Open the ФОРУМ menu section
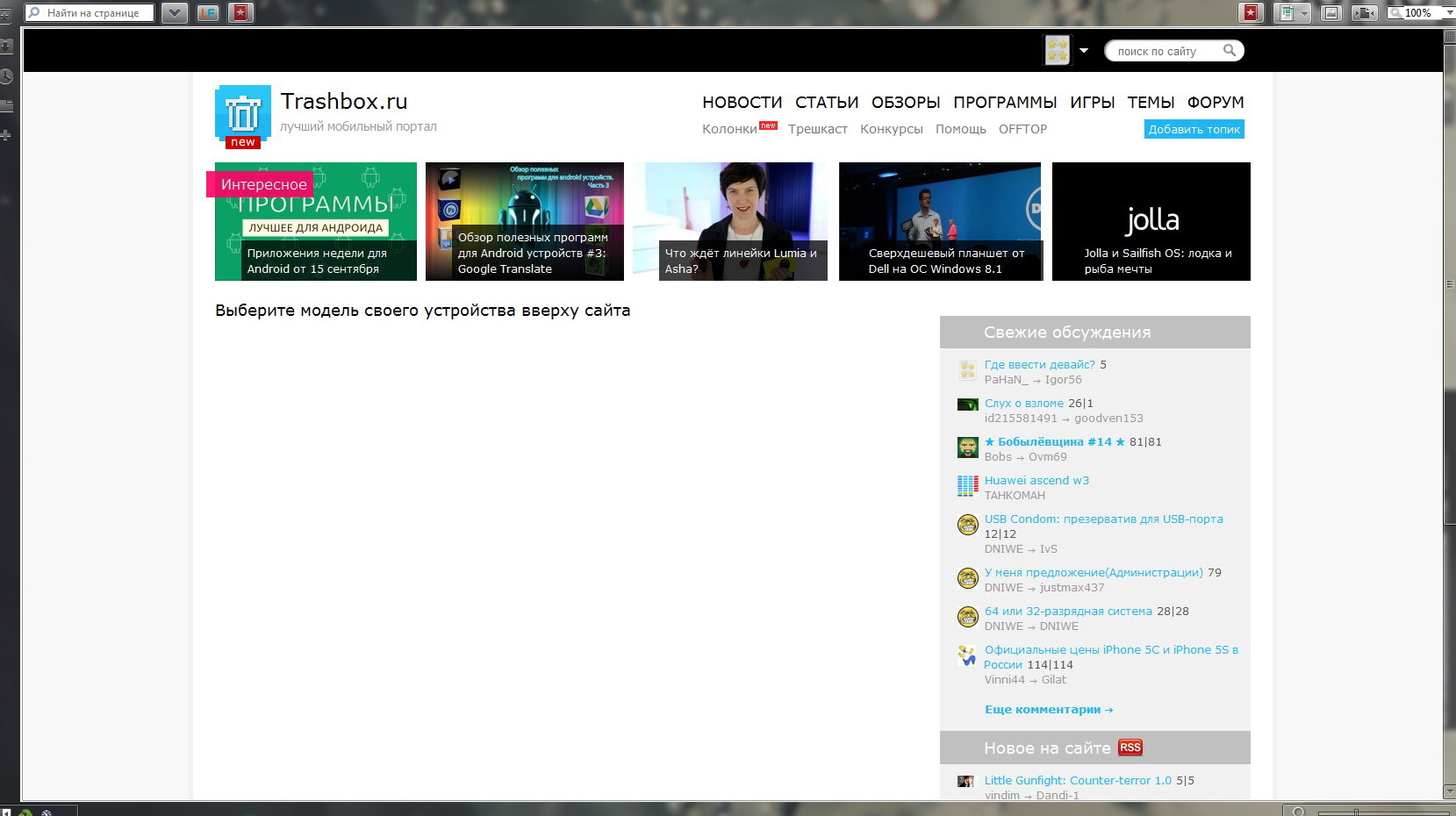 (x=1216, y=103)
